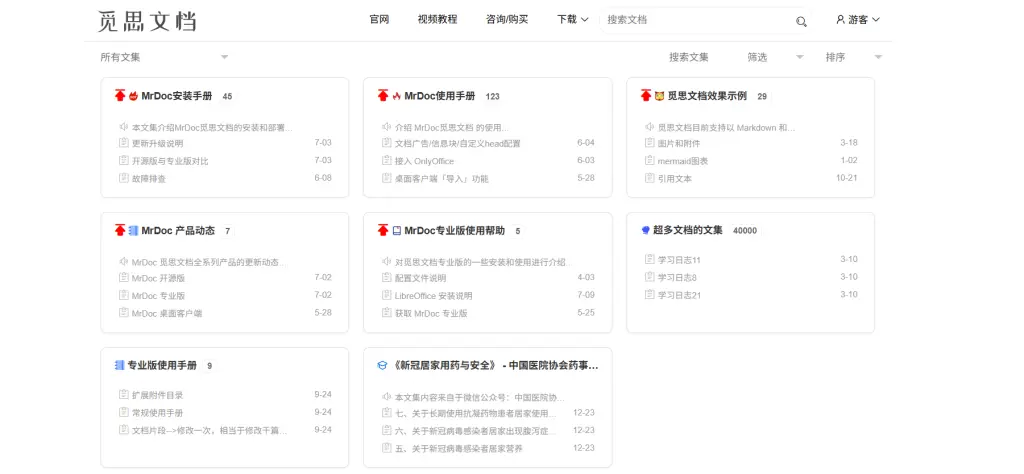Image resolution: width=1024 pixels, height=474 pixels.
Task: Go to 官网 in the top navigation
Action: pos(379,20)
